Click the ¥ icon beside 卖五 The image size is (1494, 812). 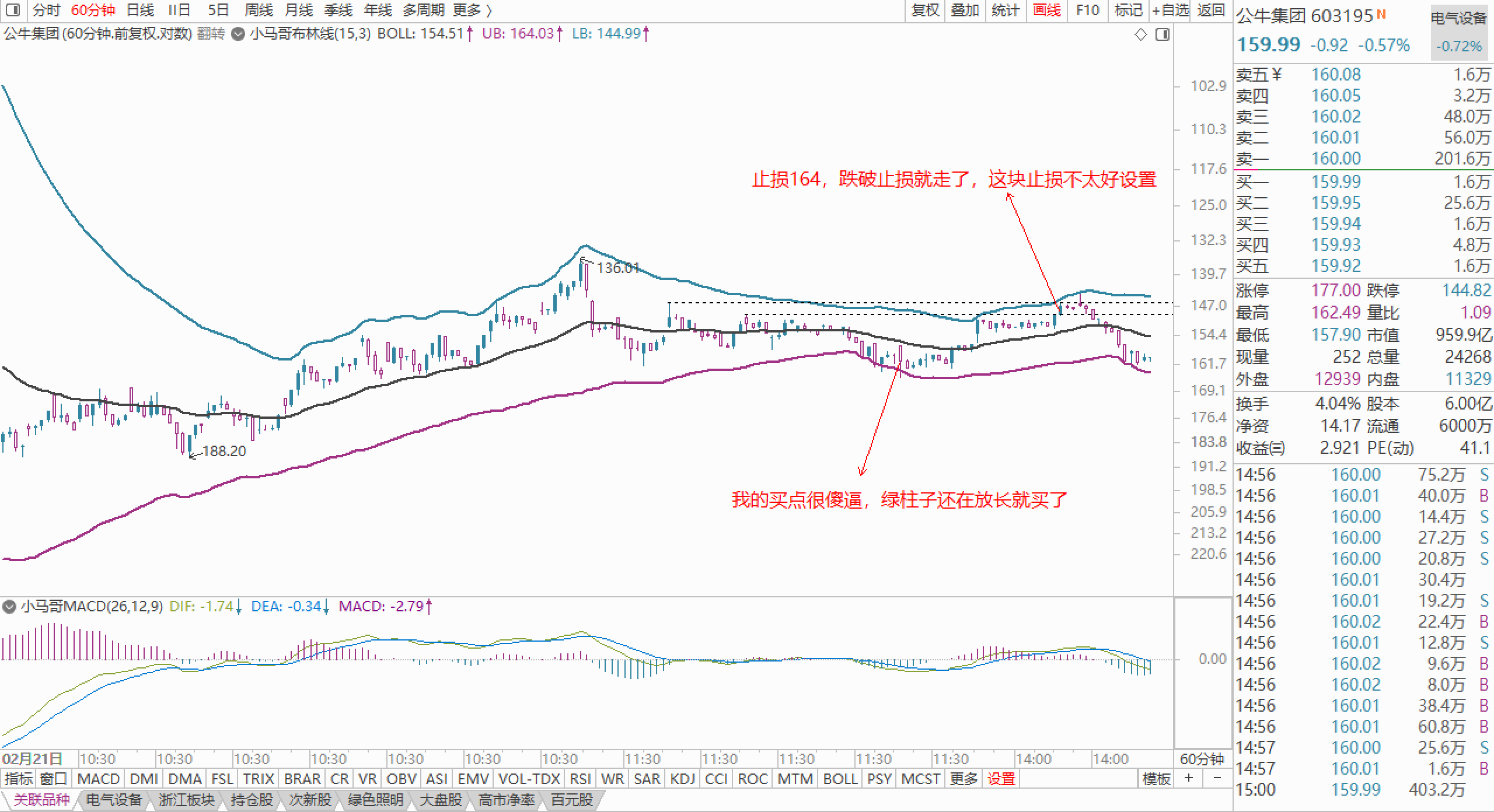pos(1276,75)
